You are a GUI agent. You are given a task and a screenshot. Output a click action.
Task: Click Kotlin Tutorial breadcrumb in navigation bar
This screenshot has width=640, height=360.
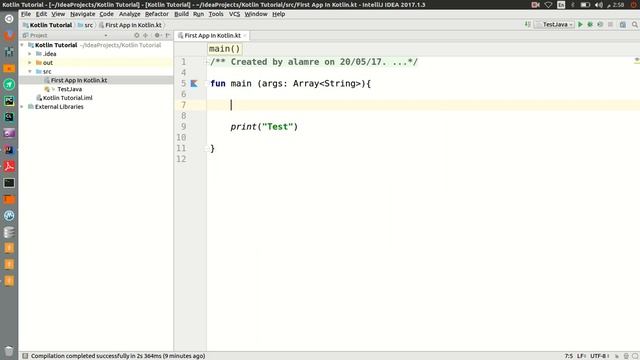(47, 25)
